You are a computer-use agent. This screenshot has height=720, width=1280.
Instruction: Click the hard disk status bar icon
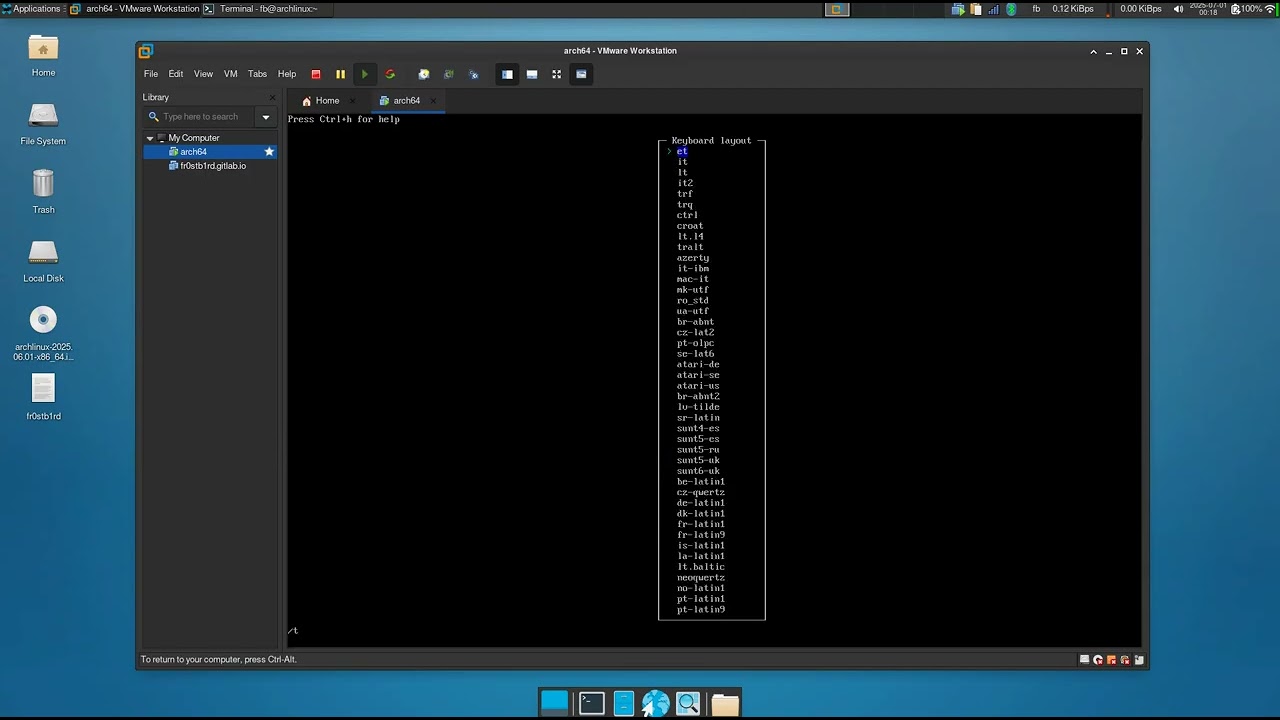pyautogui.click(x=1085, y=660)
